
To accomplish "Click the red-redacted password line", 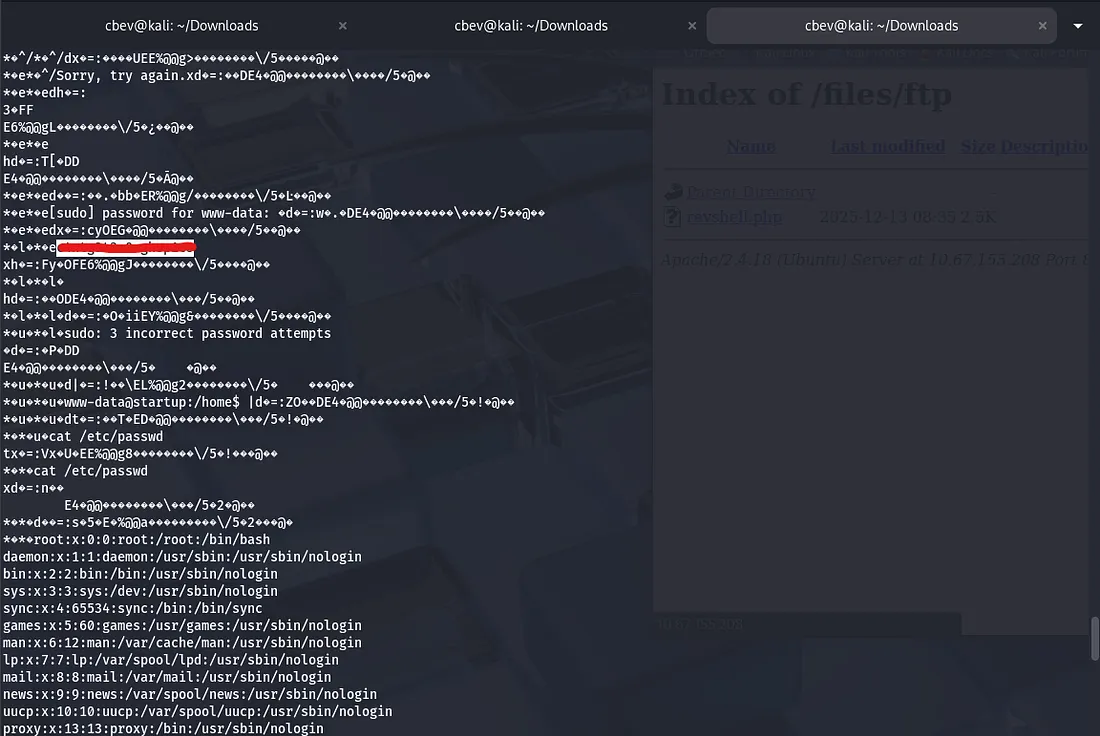I will click(125, 247).
